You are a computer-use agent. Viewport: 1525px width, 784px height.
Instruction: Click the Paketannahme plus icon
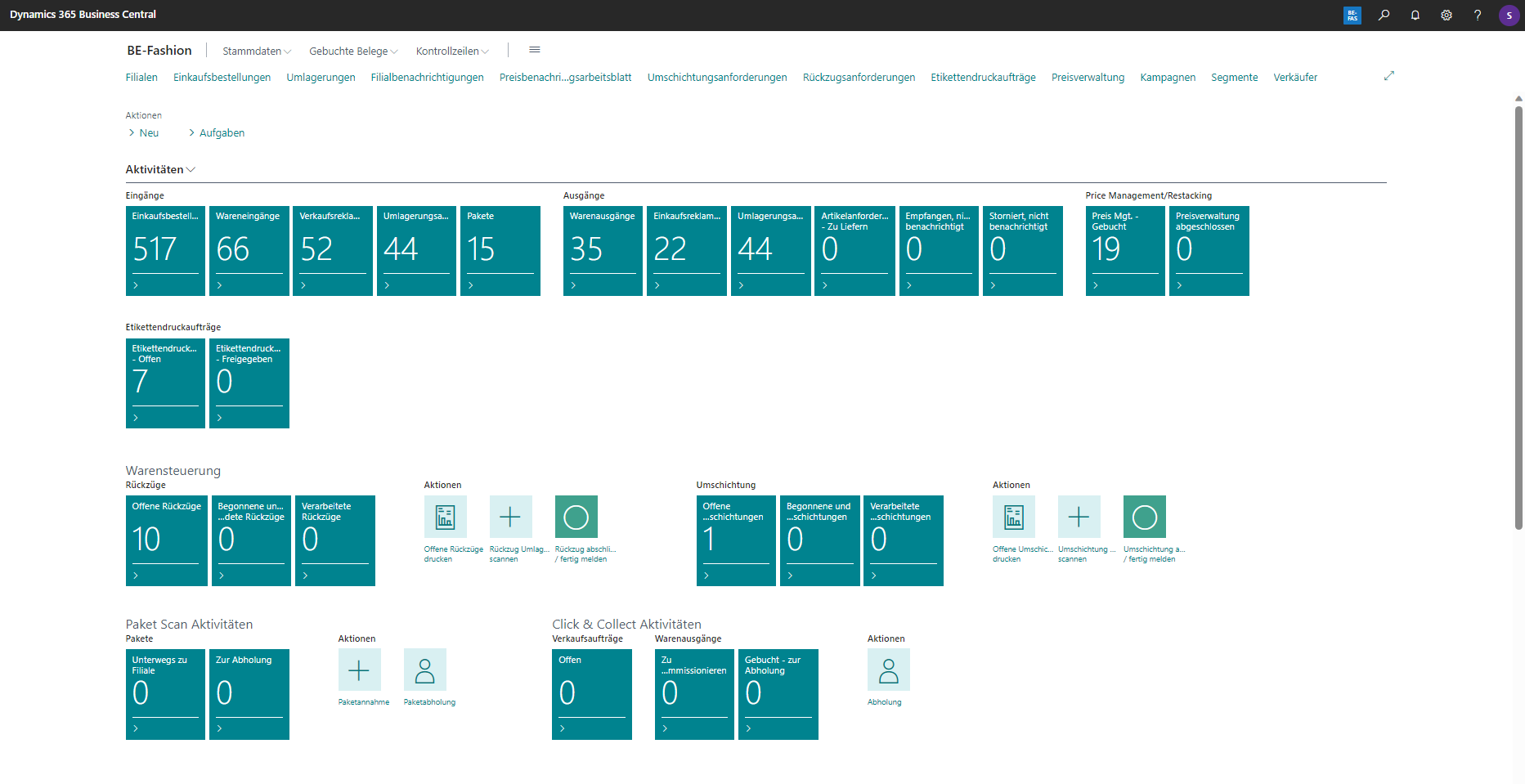coord(359,670)
